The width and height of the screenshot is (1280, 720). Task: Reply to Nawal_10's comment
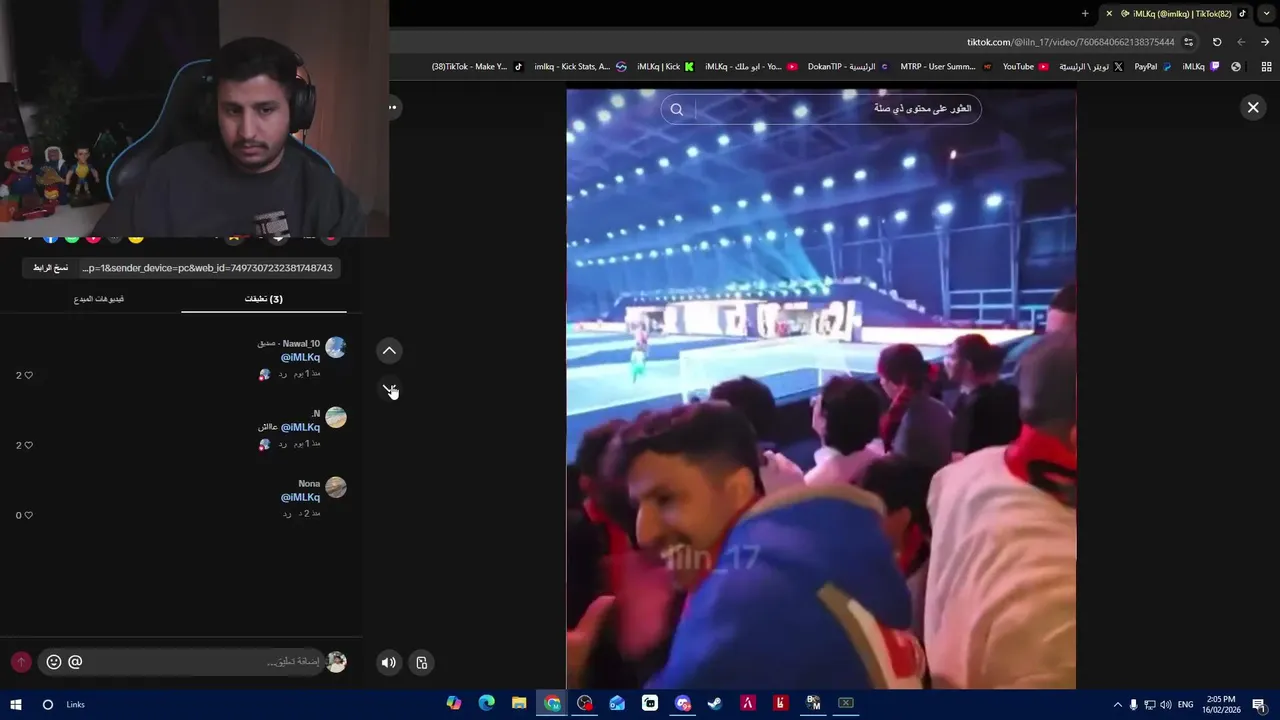(283, 373)
